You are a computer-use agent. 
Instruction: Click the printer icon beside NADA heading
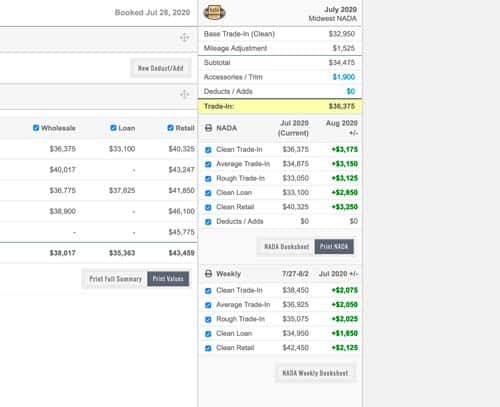[208, 128]
